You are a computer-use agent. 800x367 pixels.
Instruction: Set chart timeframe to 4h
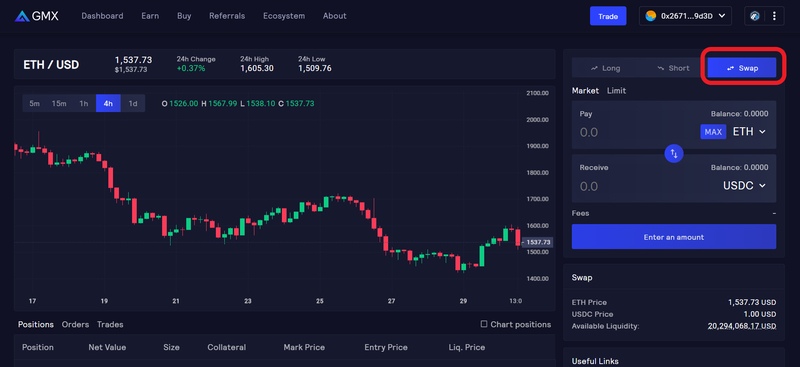[108, 104]
